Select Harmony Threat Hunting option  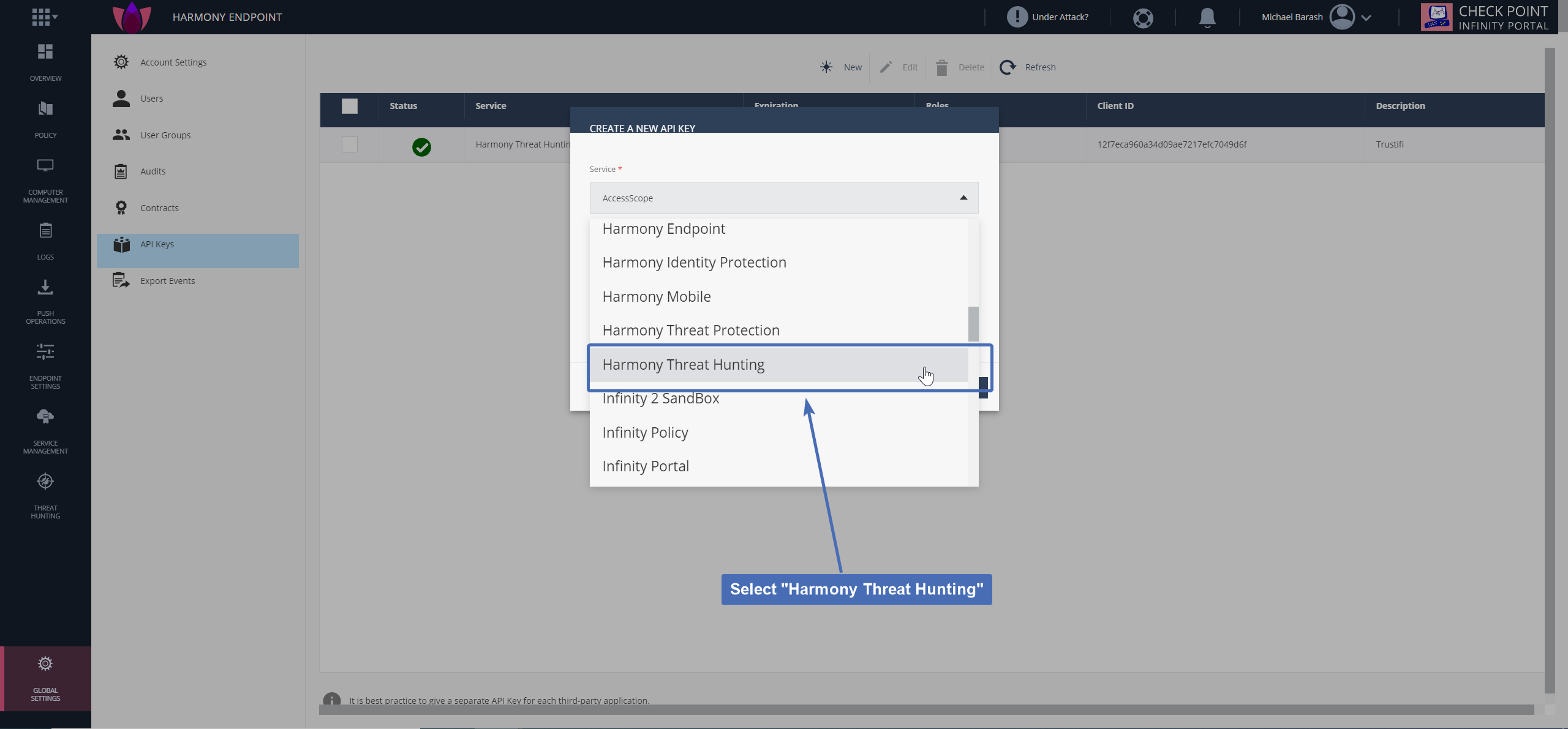[778, 365]
